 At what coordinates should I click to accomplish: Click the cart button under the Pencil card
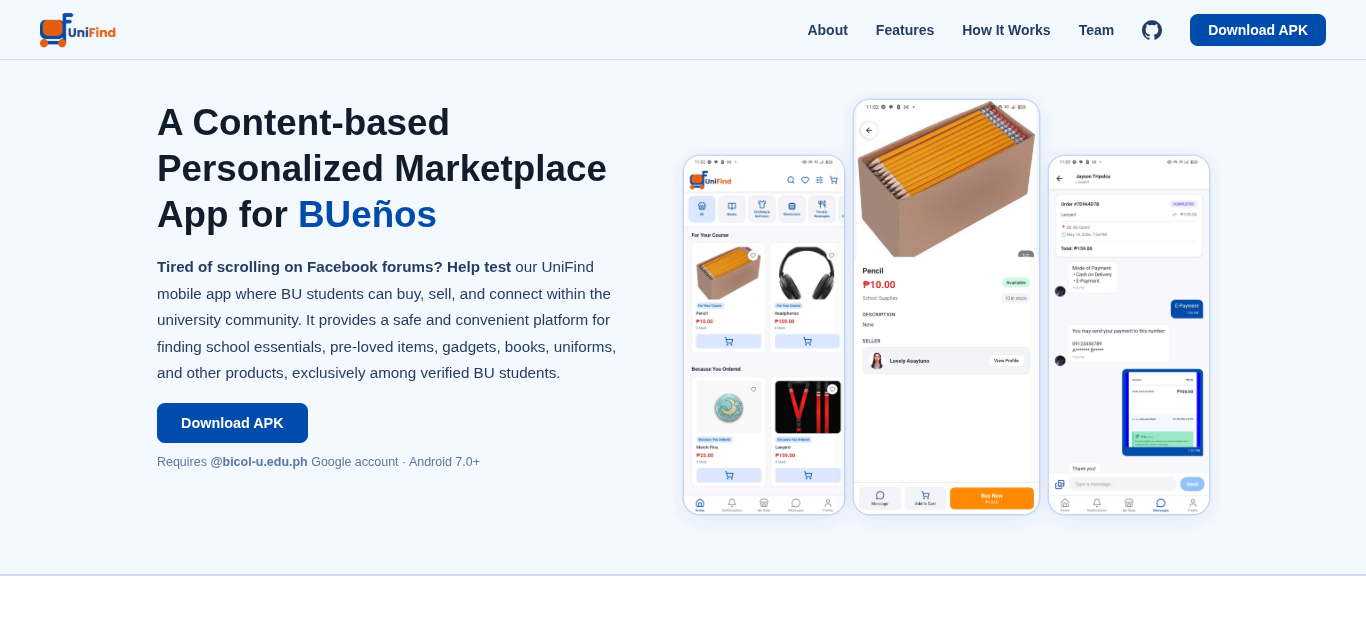729,341
